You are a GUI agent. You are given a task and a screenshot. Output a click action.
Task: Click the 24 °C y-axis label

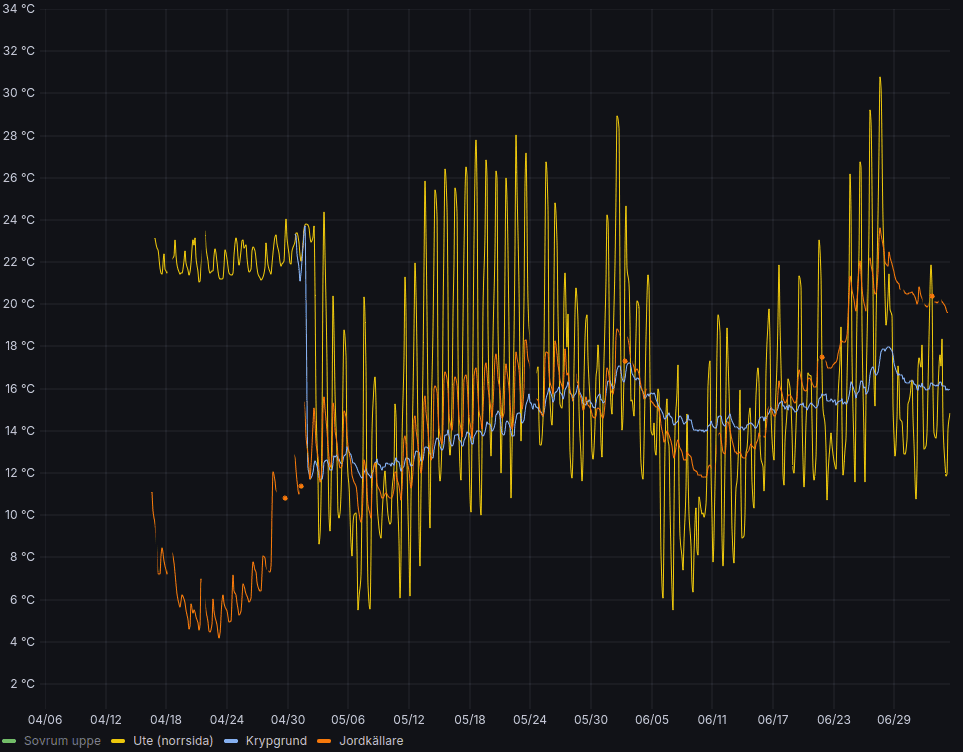point(19,220)
